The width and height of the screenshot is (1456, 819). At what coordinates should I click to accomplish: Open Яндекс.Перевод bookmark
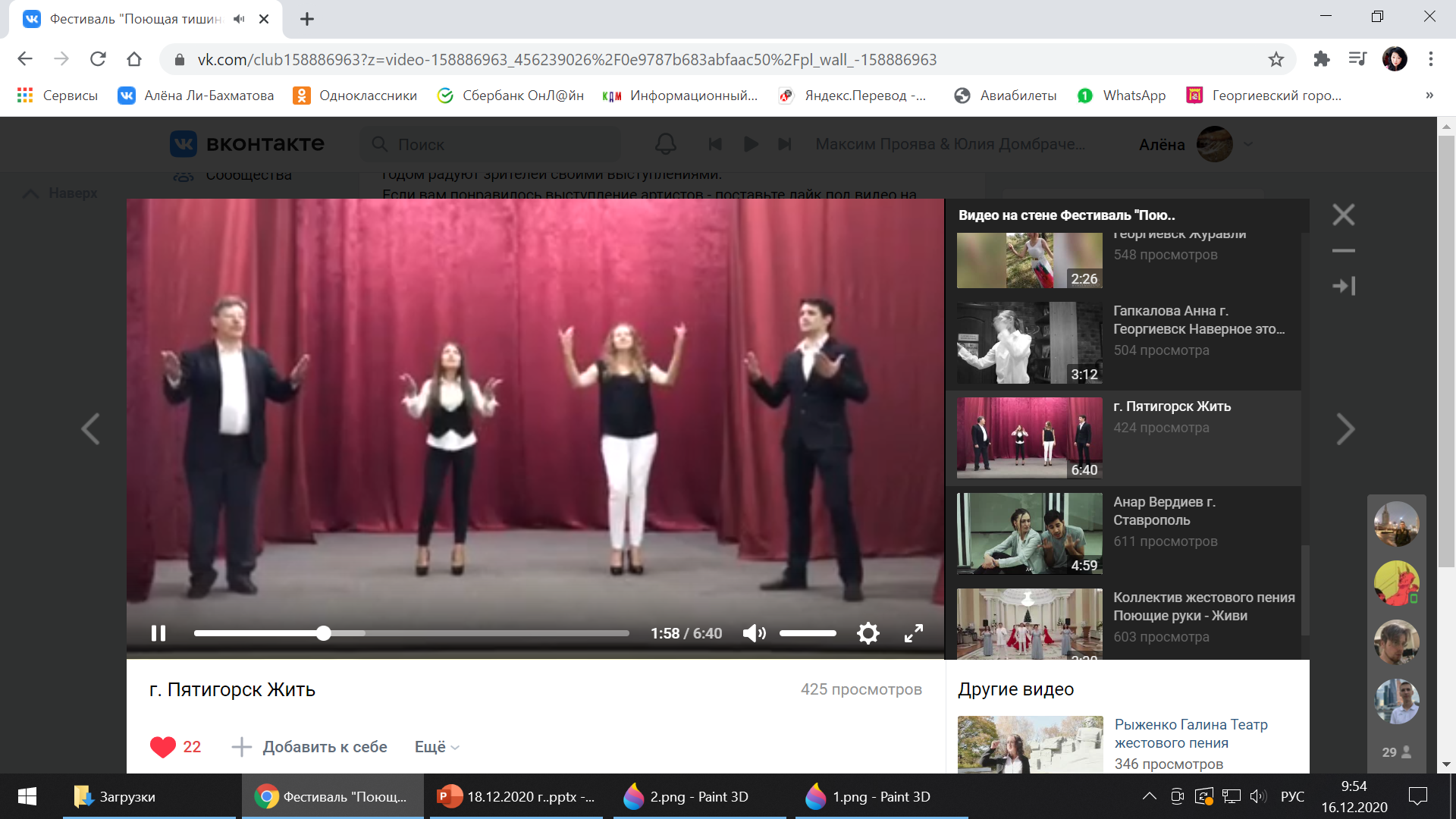pos(852,96)
